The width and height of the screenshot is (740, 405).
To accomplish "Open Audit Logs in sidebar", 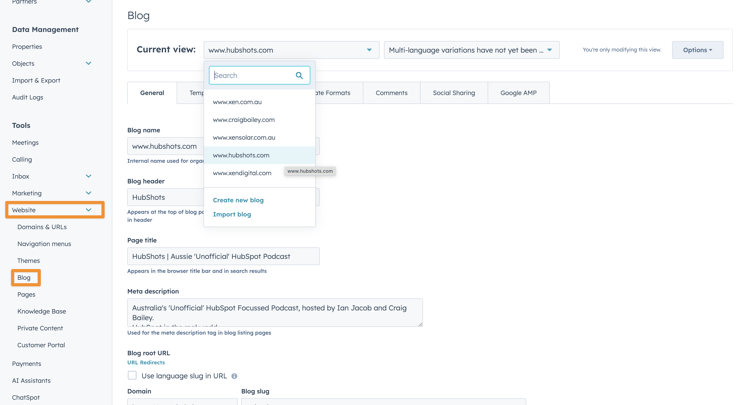I will pos(27,97).
